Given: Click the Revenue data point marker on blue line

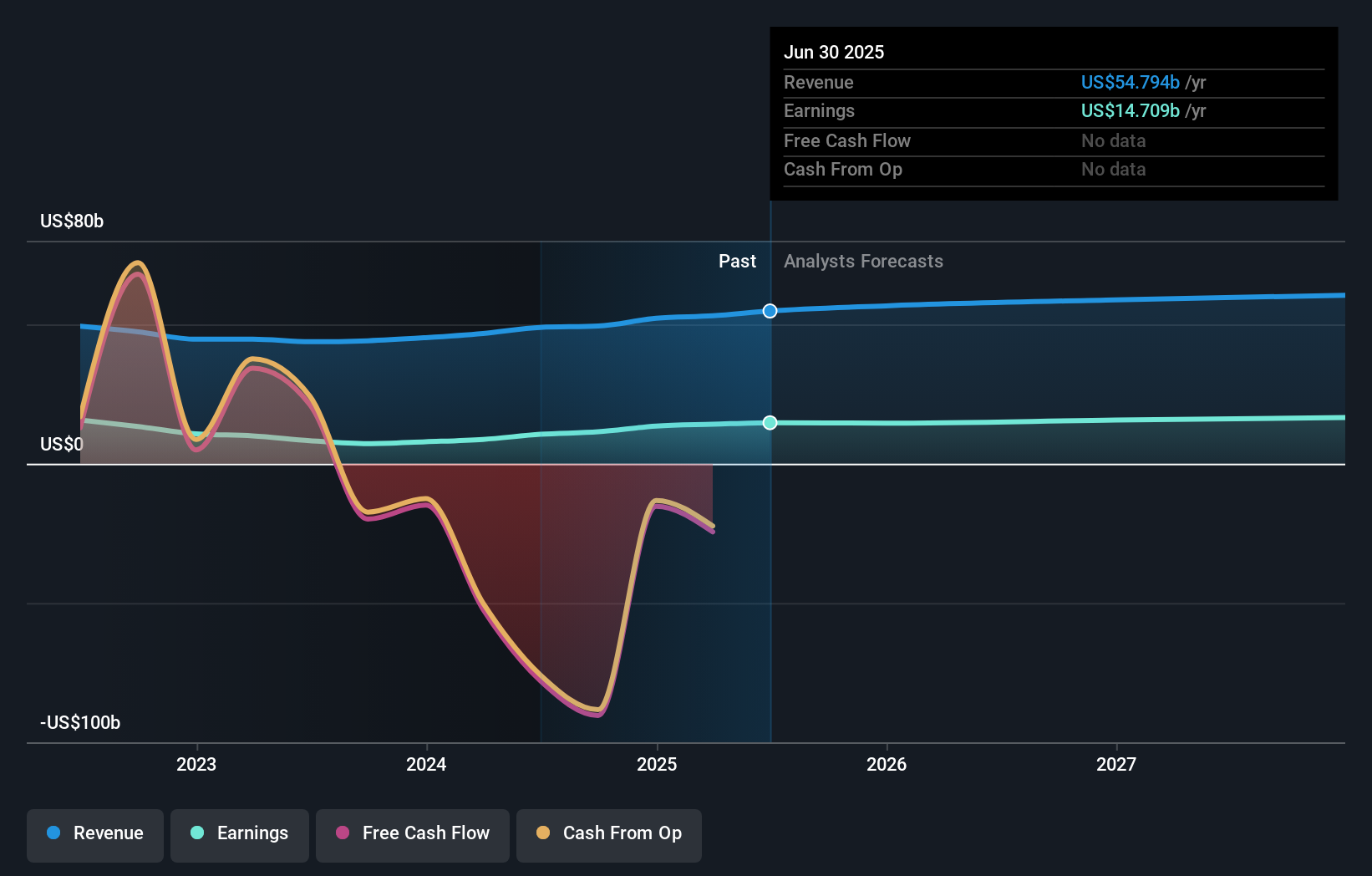Looking at the screenshot, I should [770, 311].
